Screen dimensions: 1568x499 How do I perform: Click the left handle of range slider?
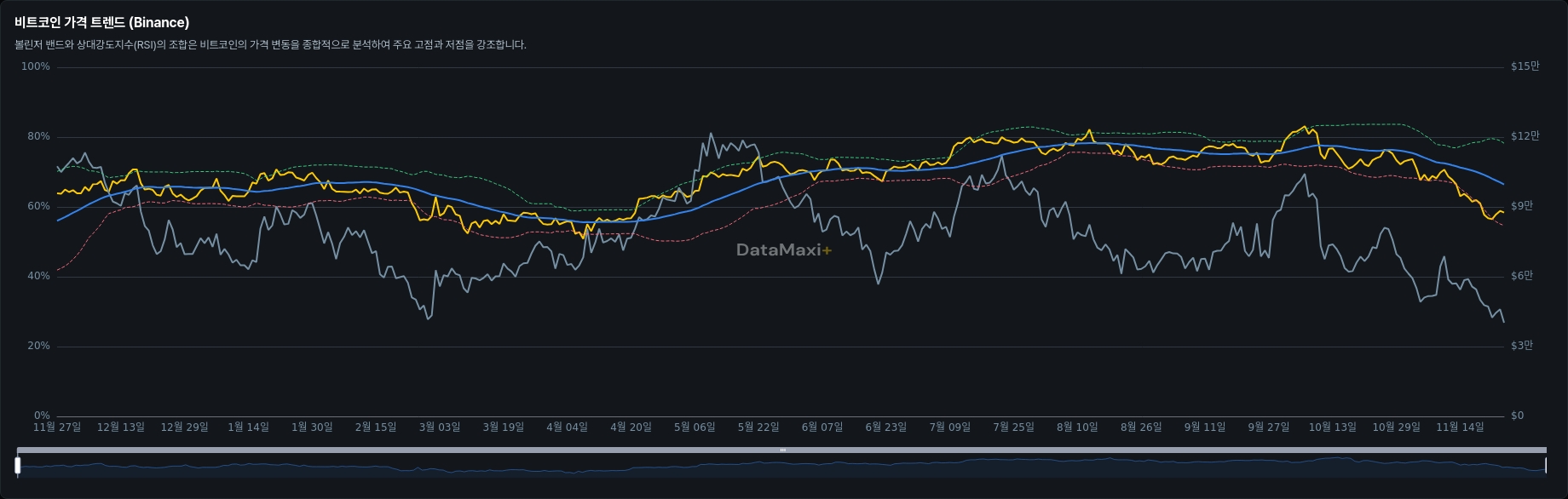click(17, 465)
